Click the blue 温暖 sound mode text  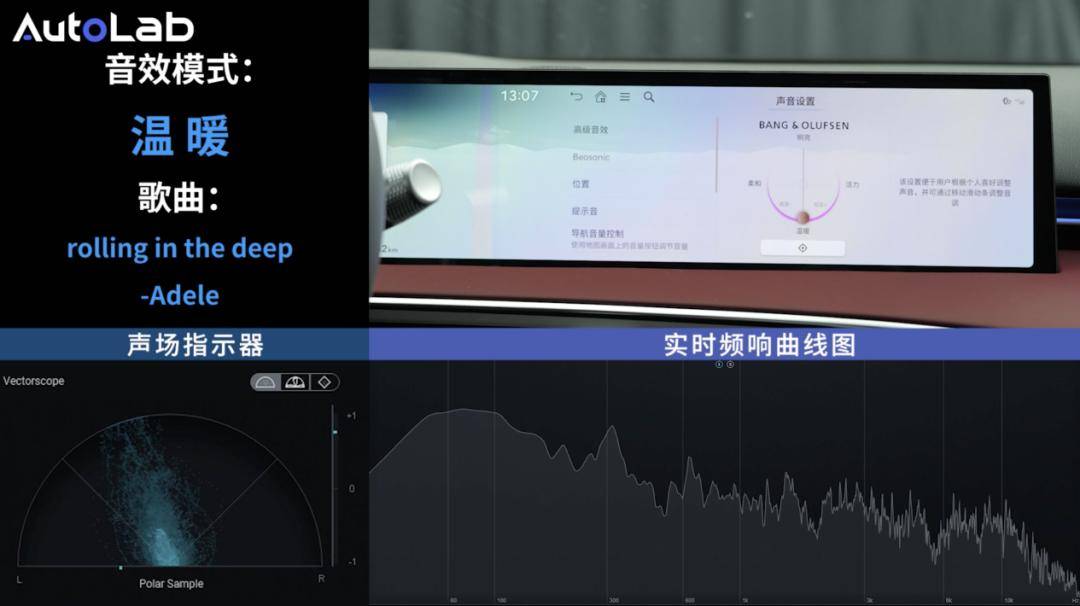click(x=180, y=136)
